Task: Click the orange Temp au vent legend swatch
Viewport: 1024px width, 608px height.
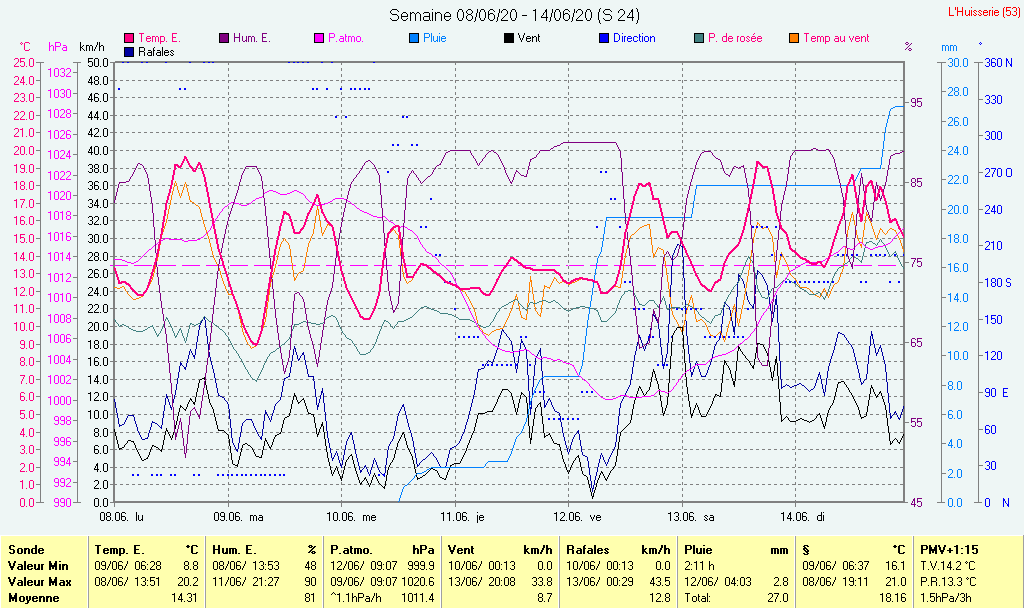Action: pos(794,39)
